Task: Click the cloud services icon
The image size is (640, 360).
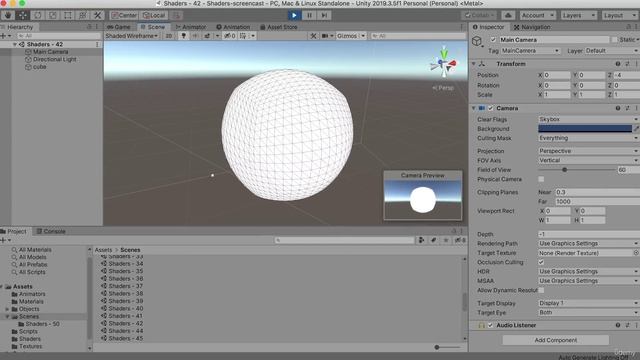Action: pyautogui.click(x=508, y=16)
